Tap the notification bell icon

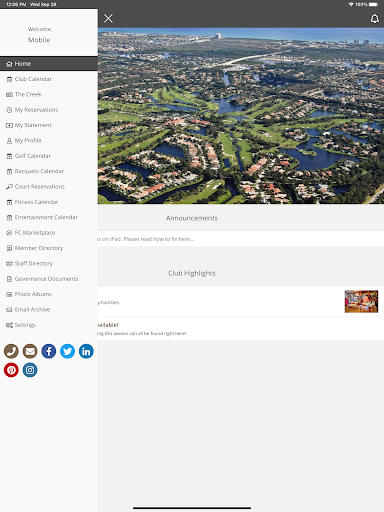pos(375,18)
